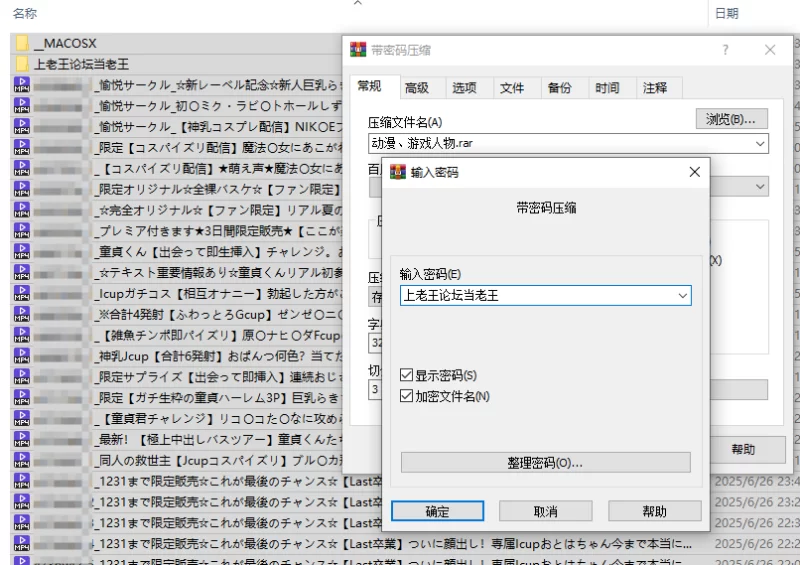Click the 整理密码(O)... button
The image size is (800, 565).
coord(545,463)
